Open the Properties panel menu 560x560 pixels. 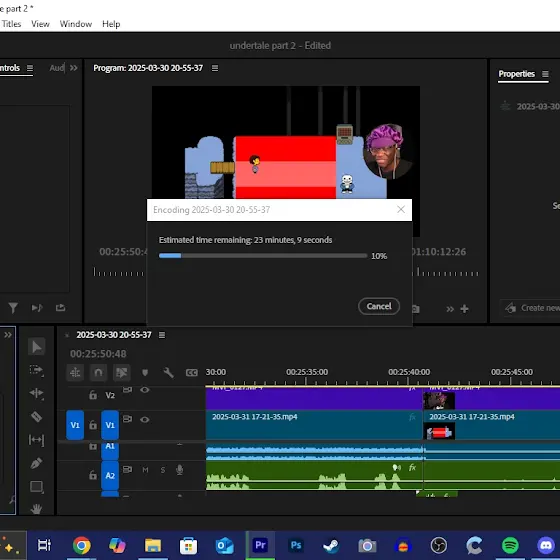(545, 74)
